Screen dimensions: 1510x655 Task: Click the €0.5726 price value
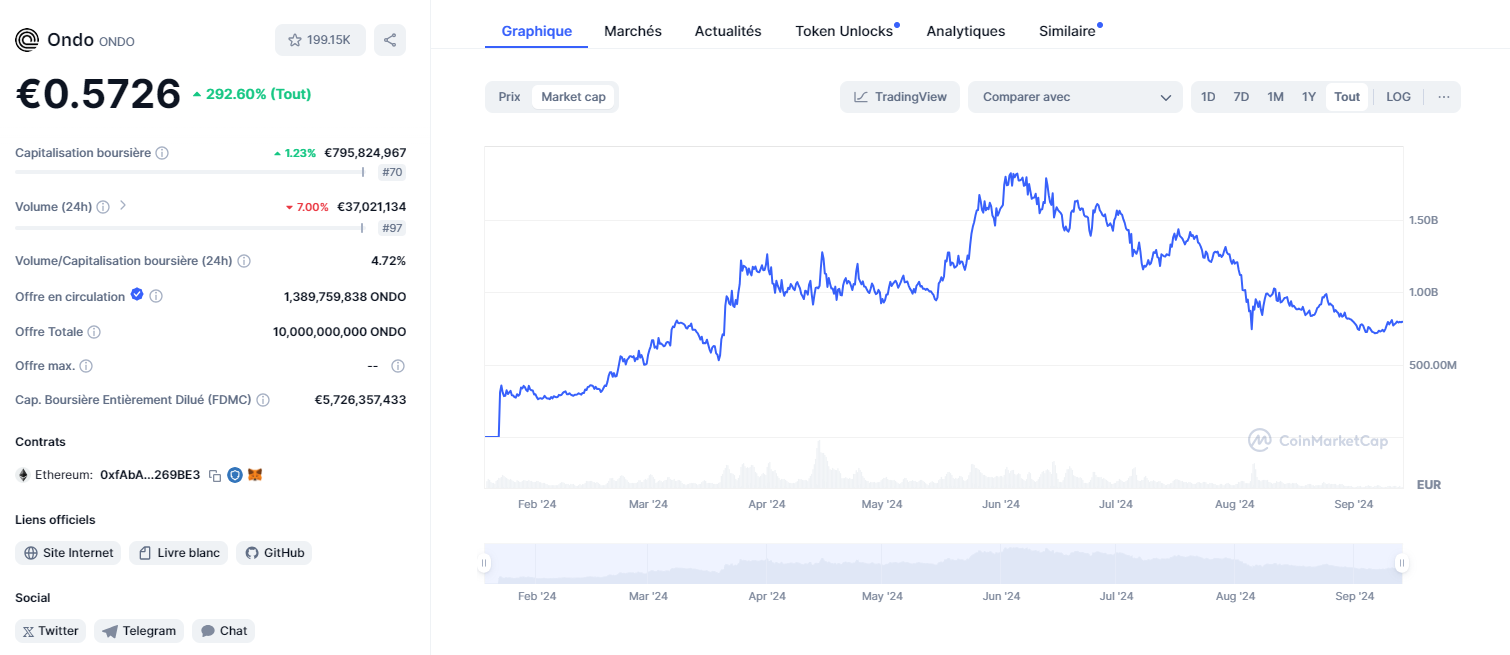pyautogui.click(x=98, y=94)
